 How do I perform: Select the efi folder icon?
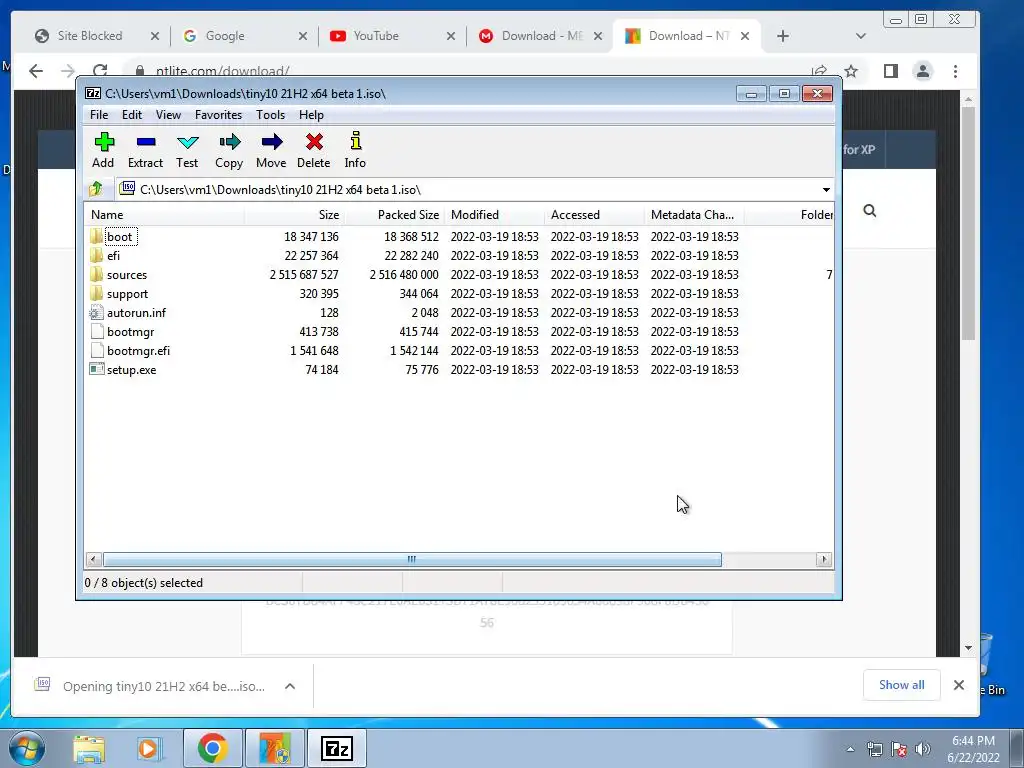pos(97,255)
